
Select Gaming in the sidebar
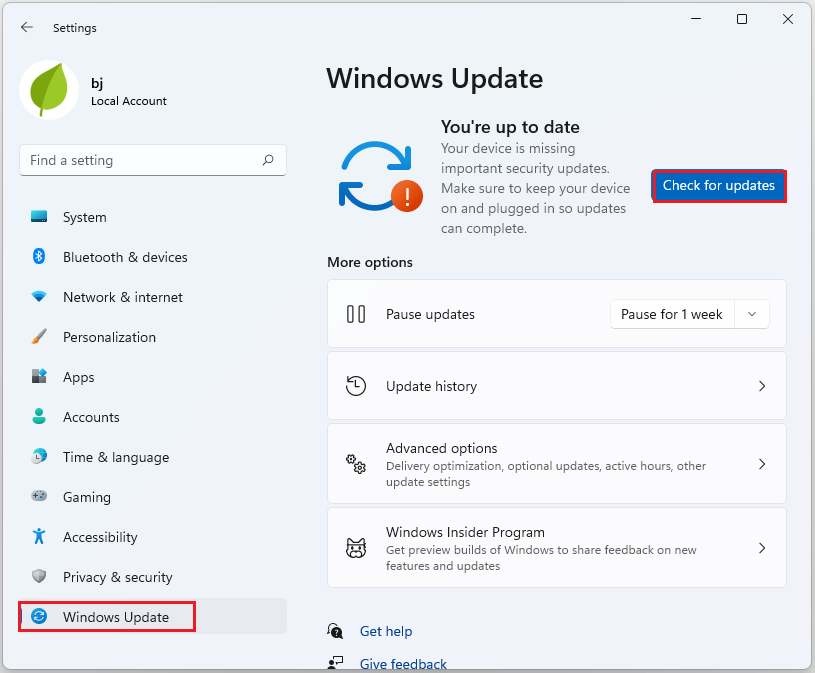pyautogui.click(x=153, y=497)
